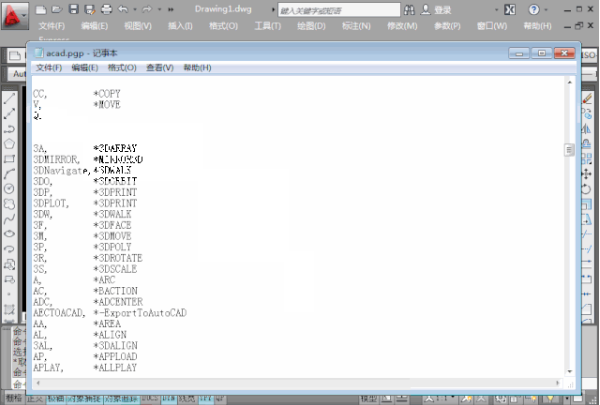Toggle 正交 ortho mode in status bar
This screenshot has height=405, width=600.
pos(35,399)
